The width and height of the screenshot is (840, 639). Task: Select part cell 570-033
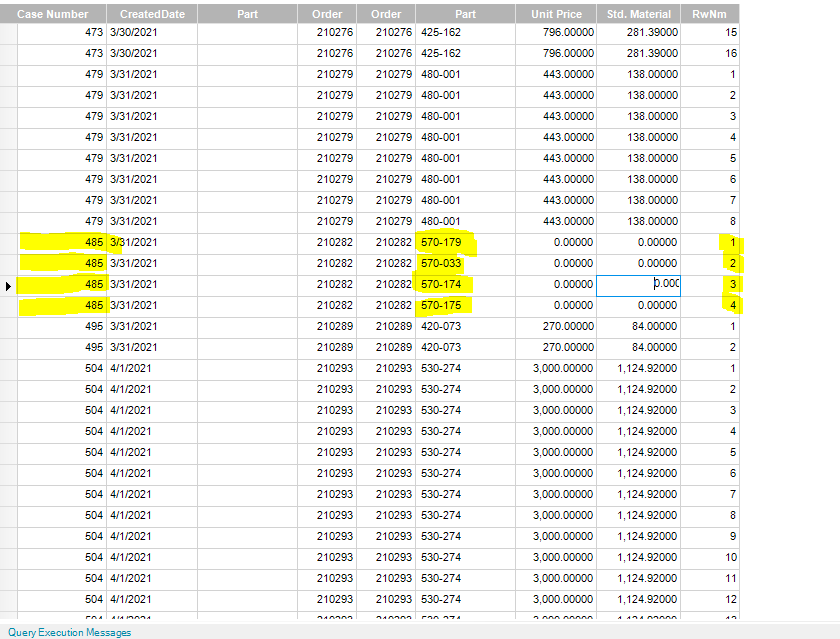click(x=466, y=264)
